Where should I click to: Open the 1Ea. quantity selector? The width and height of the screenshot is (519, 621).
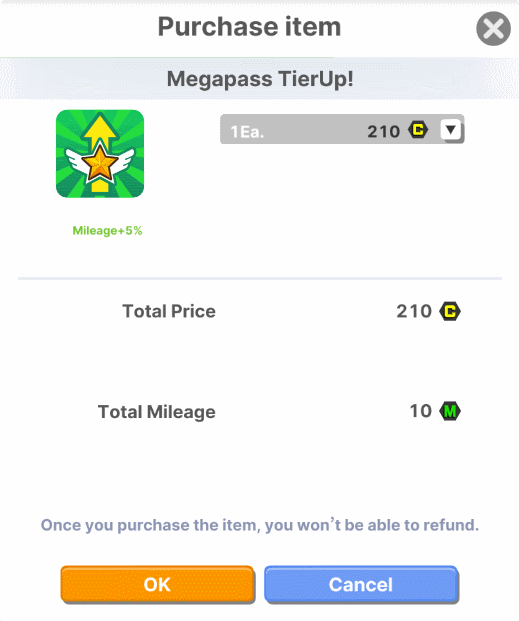[x=342, y=130]
